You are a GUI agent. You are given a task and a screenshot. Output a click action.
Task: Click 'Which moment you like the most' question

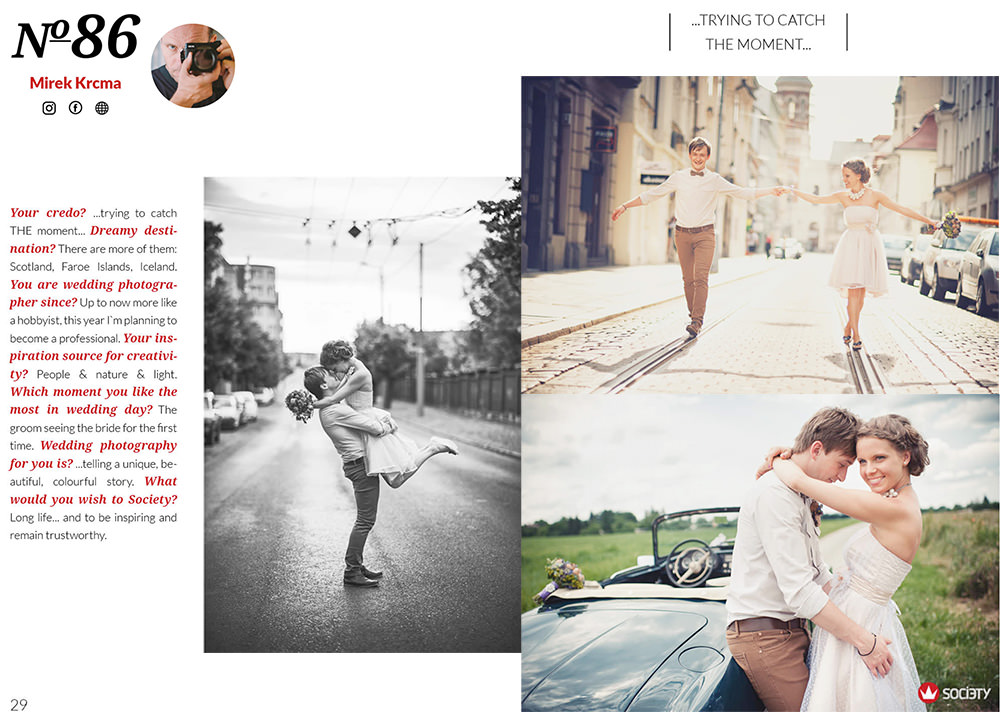[x=93, y=400]
